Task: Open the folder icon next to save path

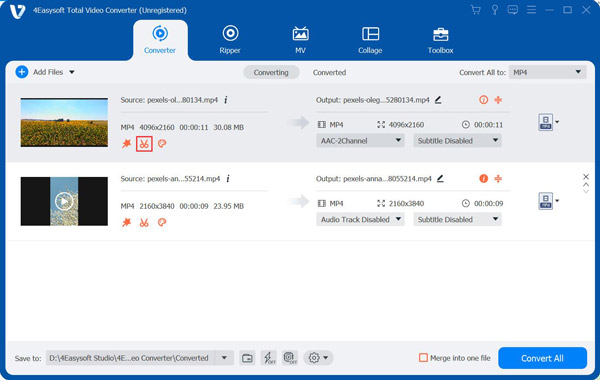Action: pyautogui.click(x=247, y=358)
